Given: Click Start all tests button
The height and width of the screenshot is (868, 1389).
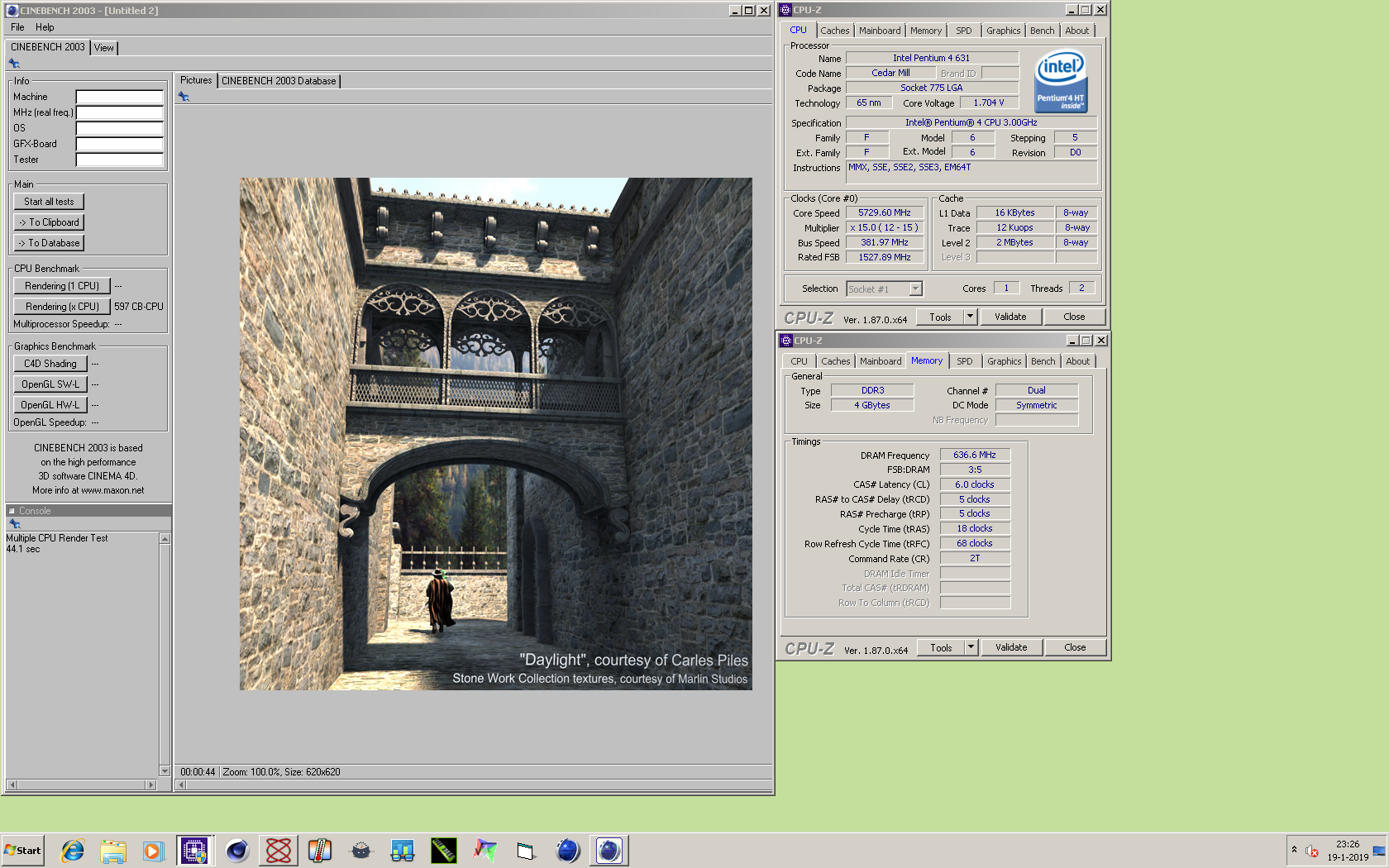Looking at the screenshot, I should click(x=49, y=202).
